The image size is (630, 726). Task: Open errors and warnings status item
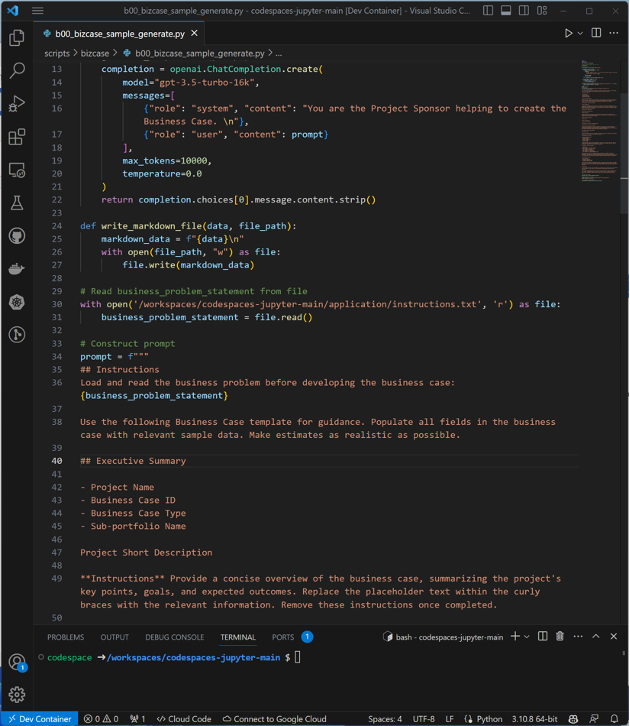click(101, 719)
